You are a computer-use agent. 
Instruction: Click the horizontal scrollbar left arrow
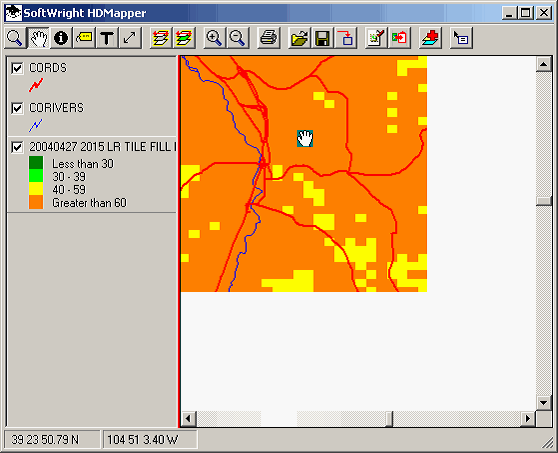coord(188,418)
